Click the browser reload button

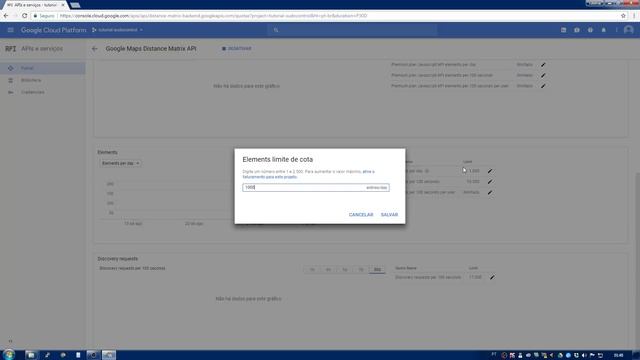(x=24, y=16)
